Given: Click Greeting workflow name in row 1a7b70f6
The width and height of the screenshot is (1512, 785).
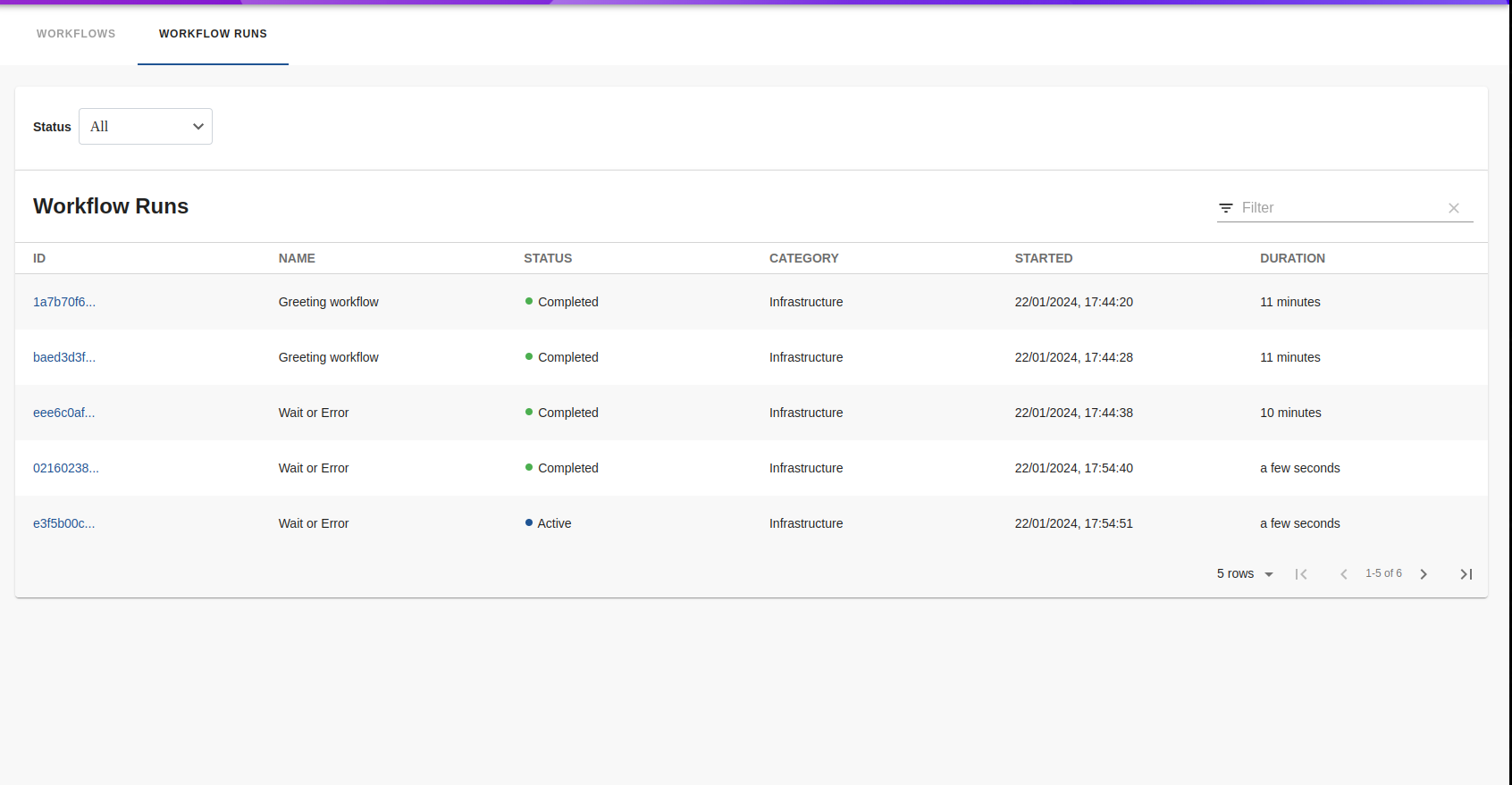Looking at the screenshot, I should pyautogui.click(x=329, y=302).
